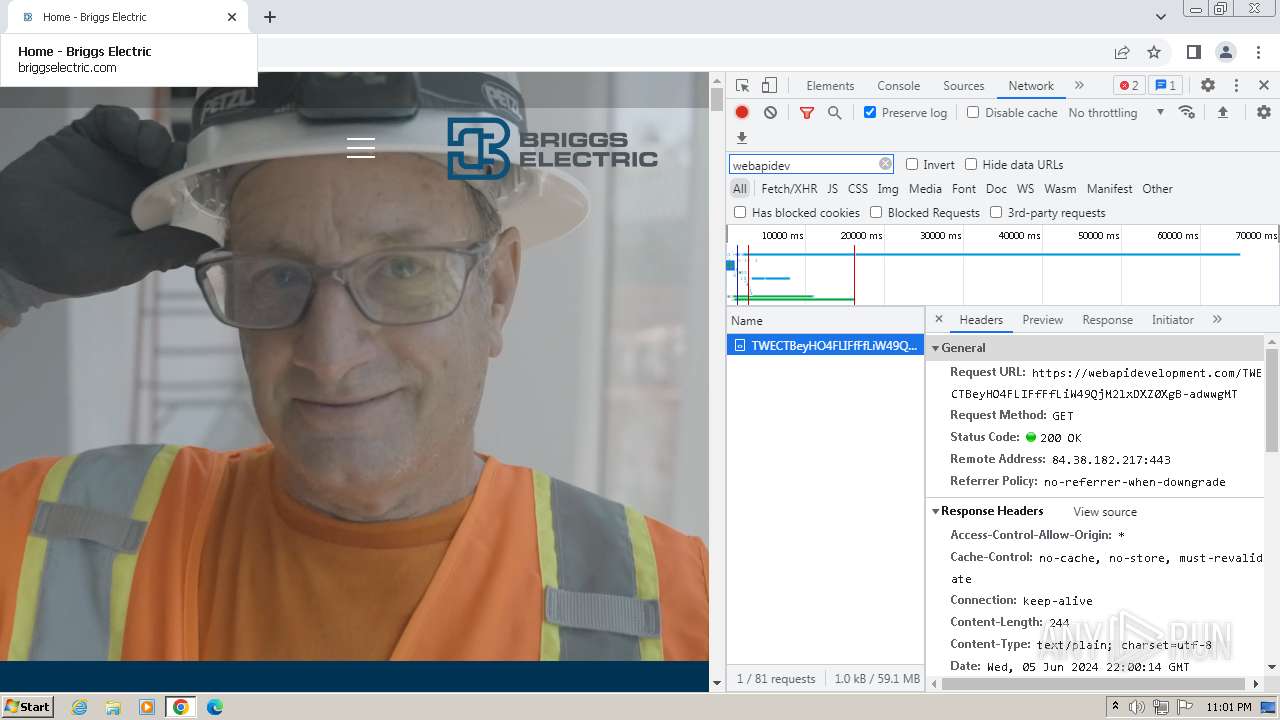Select the Fetch/XHR filter type
This screenshot has height=720, width=1280.
(x=789, y=189)
